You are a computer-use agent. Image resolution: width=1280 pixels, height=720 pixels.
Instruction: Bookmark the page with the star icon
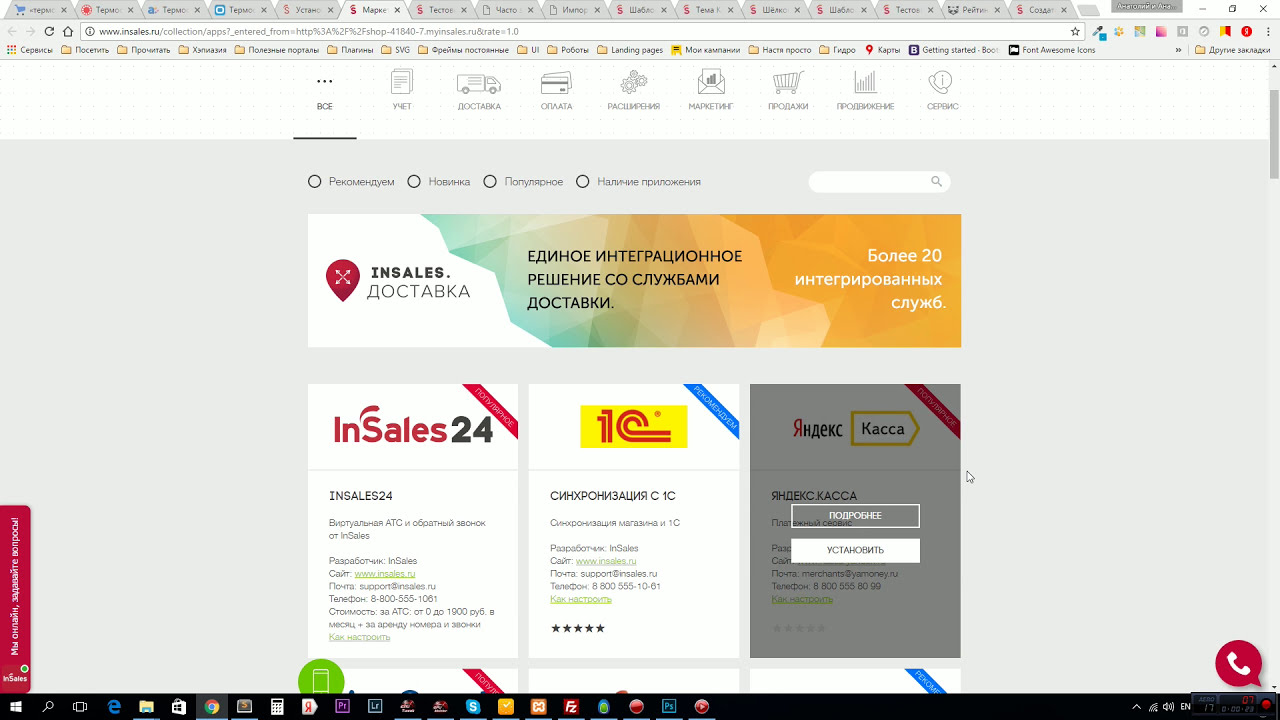(x=1075, y=31)
